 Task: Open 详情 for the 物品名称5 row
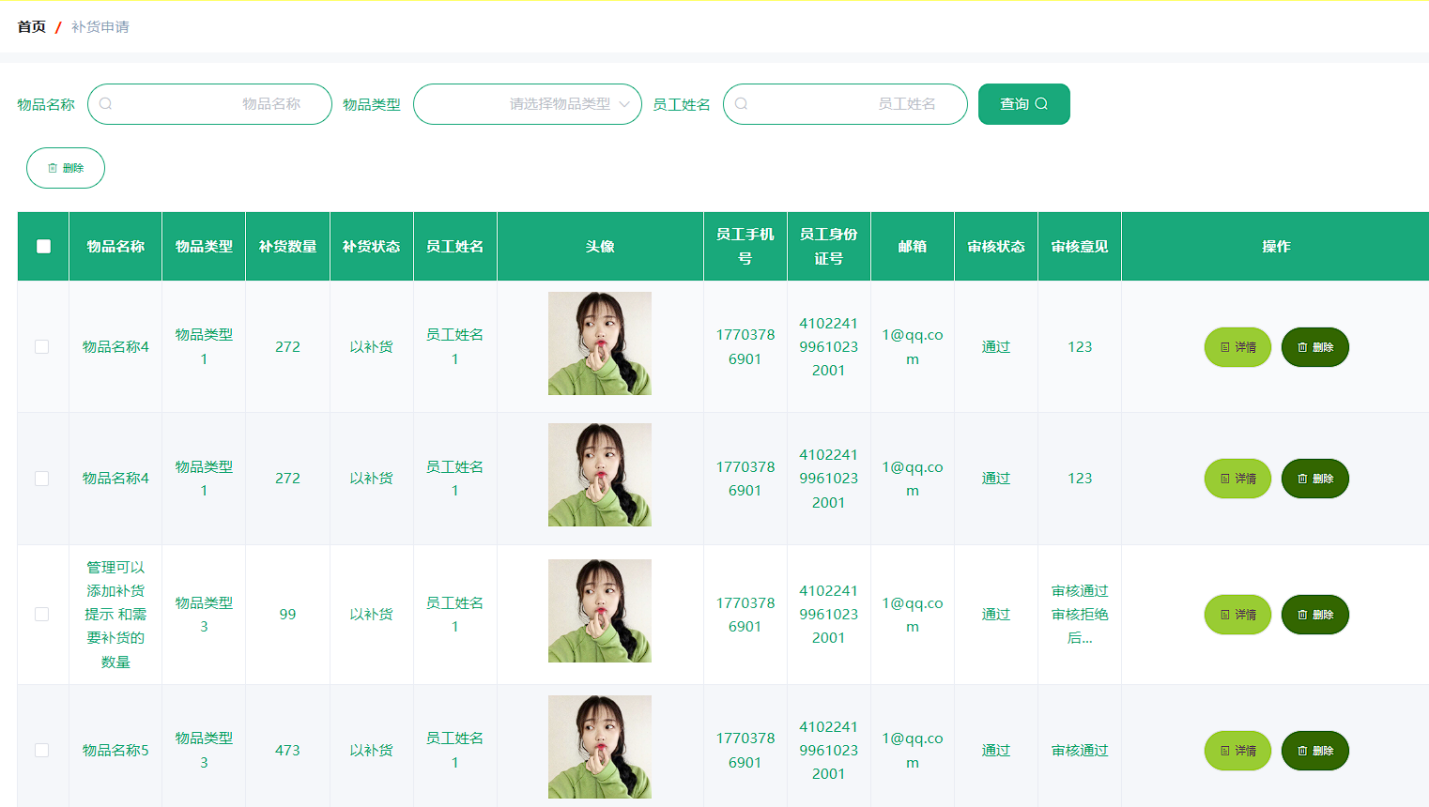click(x=1237, y=750)
